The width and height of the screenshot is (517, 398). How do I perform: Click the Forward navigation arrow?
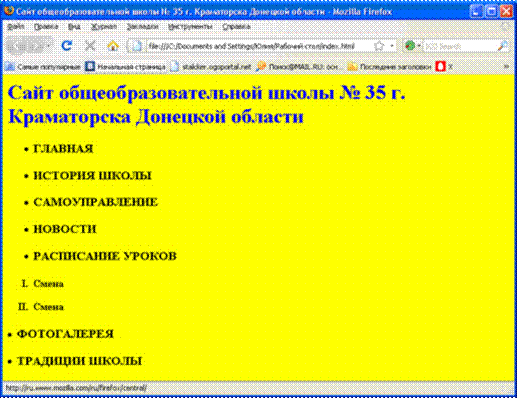pyautogui.click(x=36, y=46)
